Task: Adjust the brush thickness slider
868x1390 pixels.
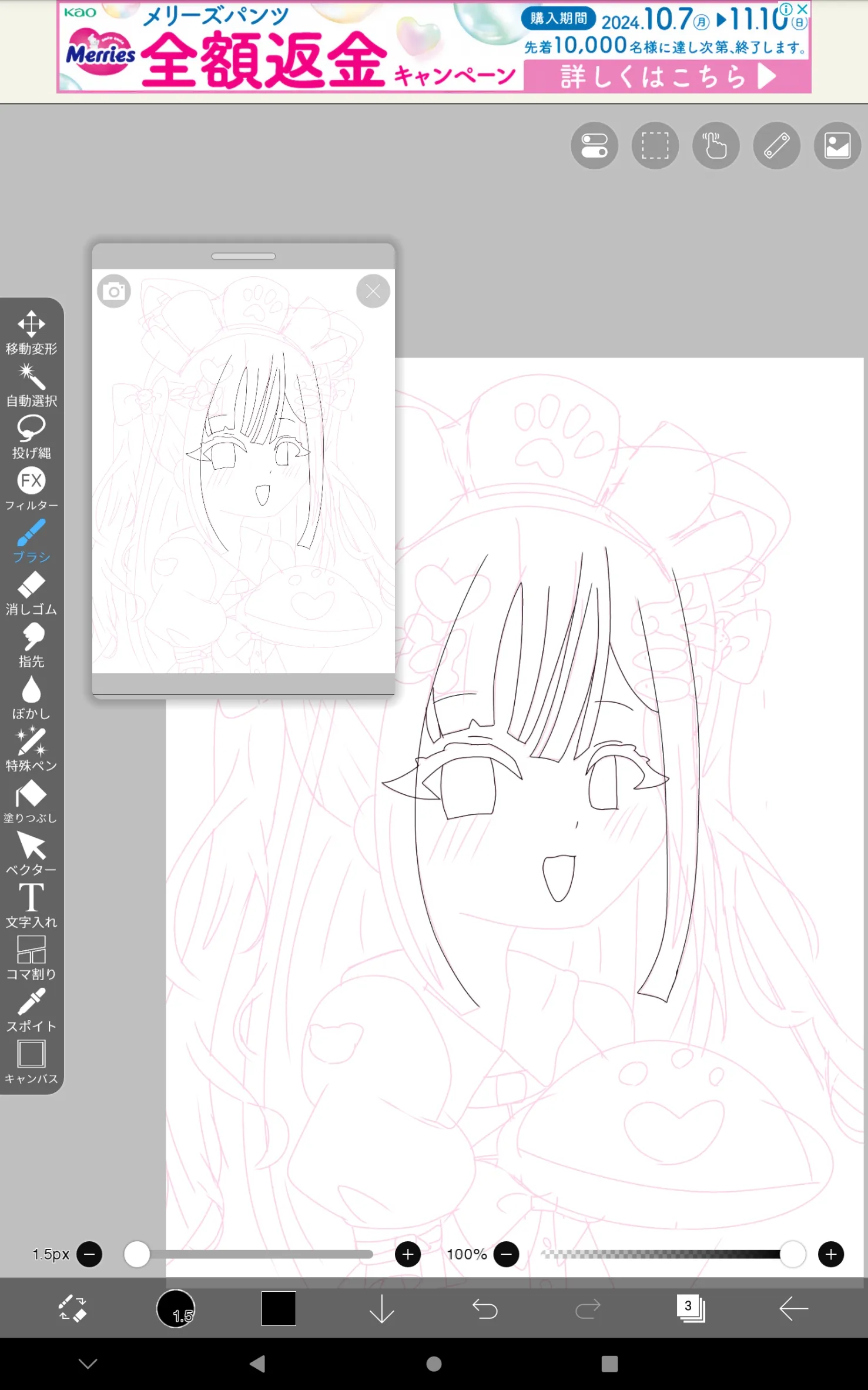Action: 249,1254
